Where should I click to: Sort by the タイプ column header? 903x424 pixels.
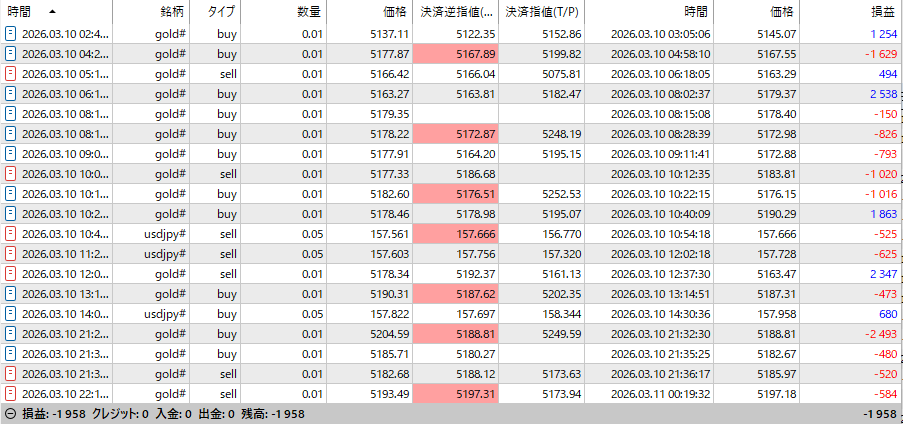[221, 12]
